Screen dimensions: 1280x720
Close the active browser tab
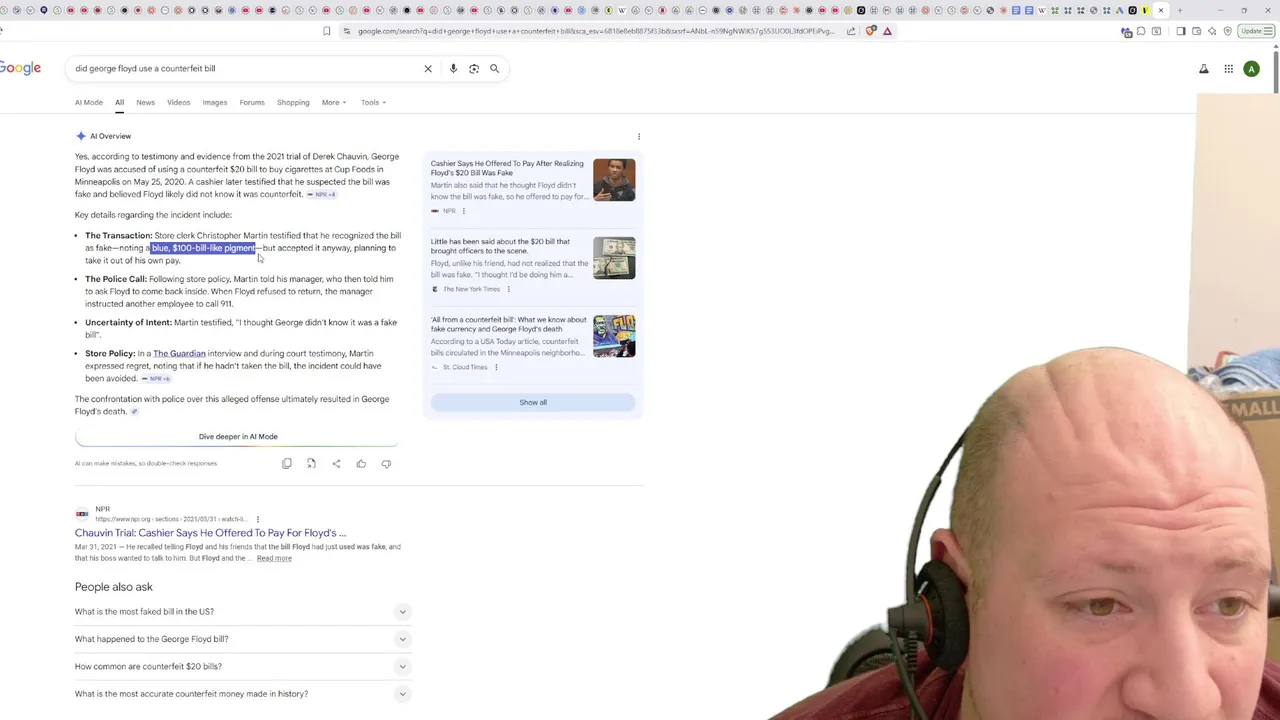[x=1161, y=10]
